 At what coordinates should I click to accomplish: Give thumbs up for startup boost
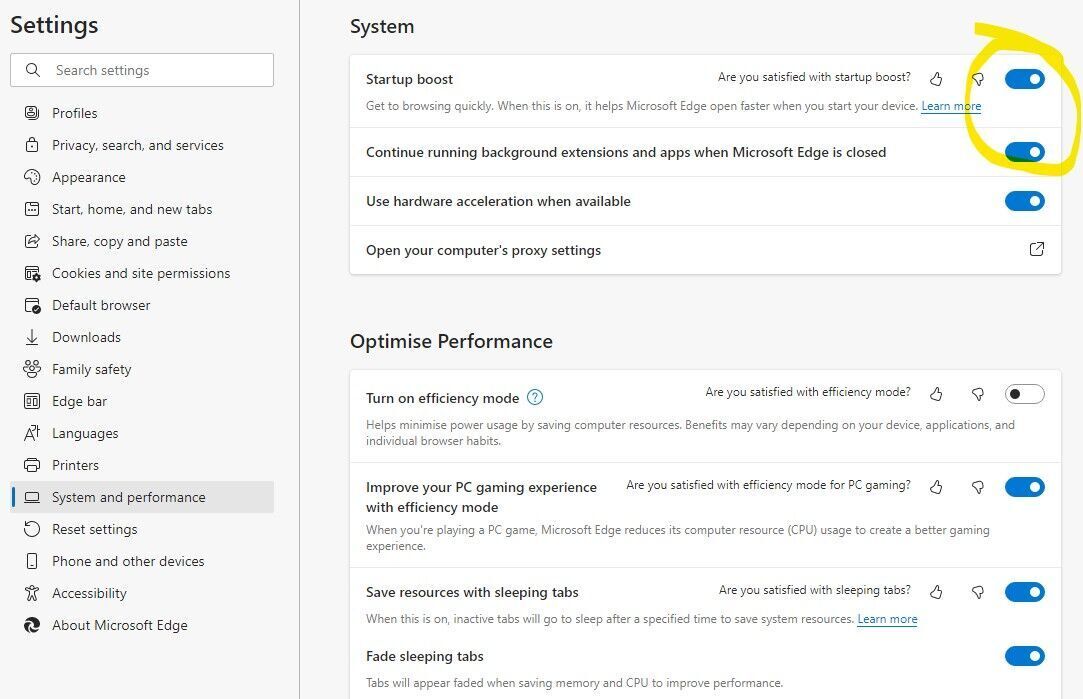tap(936, 78)
